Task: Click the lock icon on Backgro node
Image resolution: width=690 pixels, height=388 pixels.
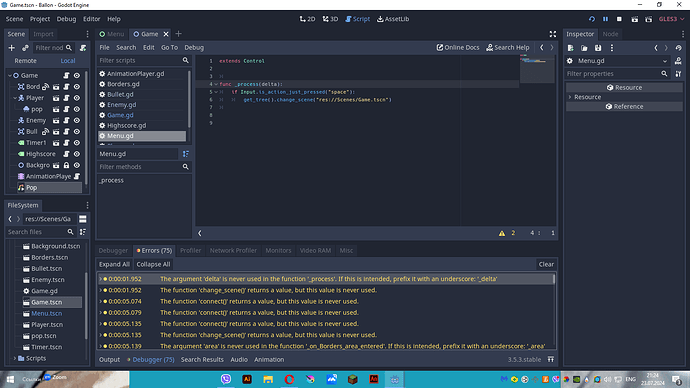Action: click(66, 165)
